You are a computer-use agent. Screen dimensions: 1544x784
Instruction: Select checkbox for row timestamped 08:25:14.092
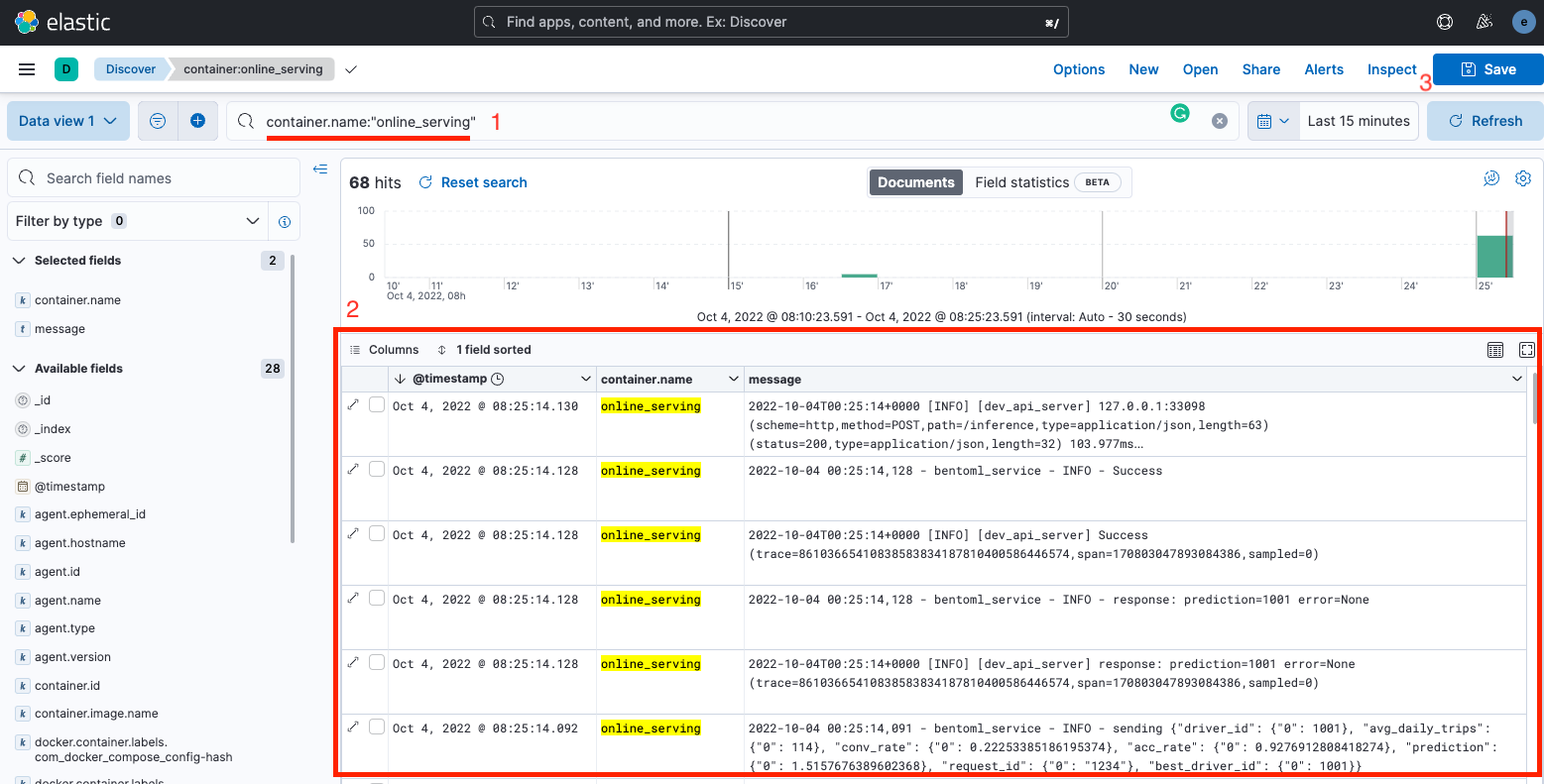click(377, 727)
